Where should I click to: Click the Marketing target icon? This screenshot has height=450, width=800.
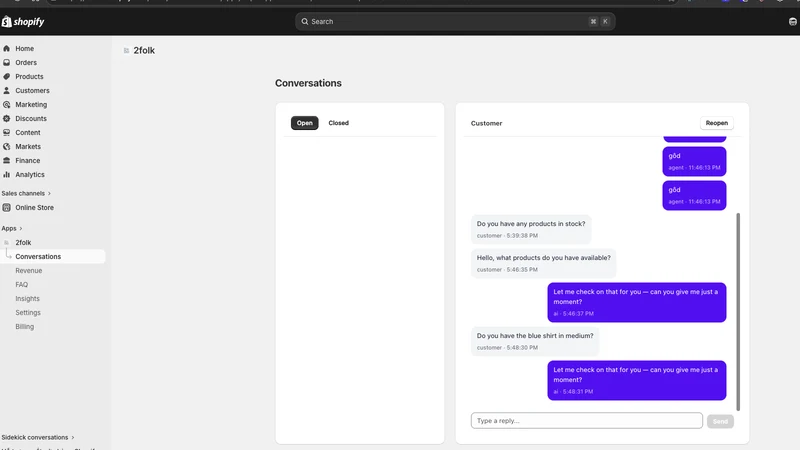(7, 105)
